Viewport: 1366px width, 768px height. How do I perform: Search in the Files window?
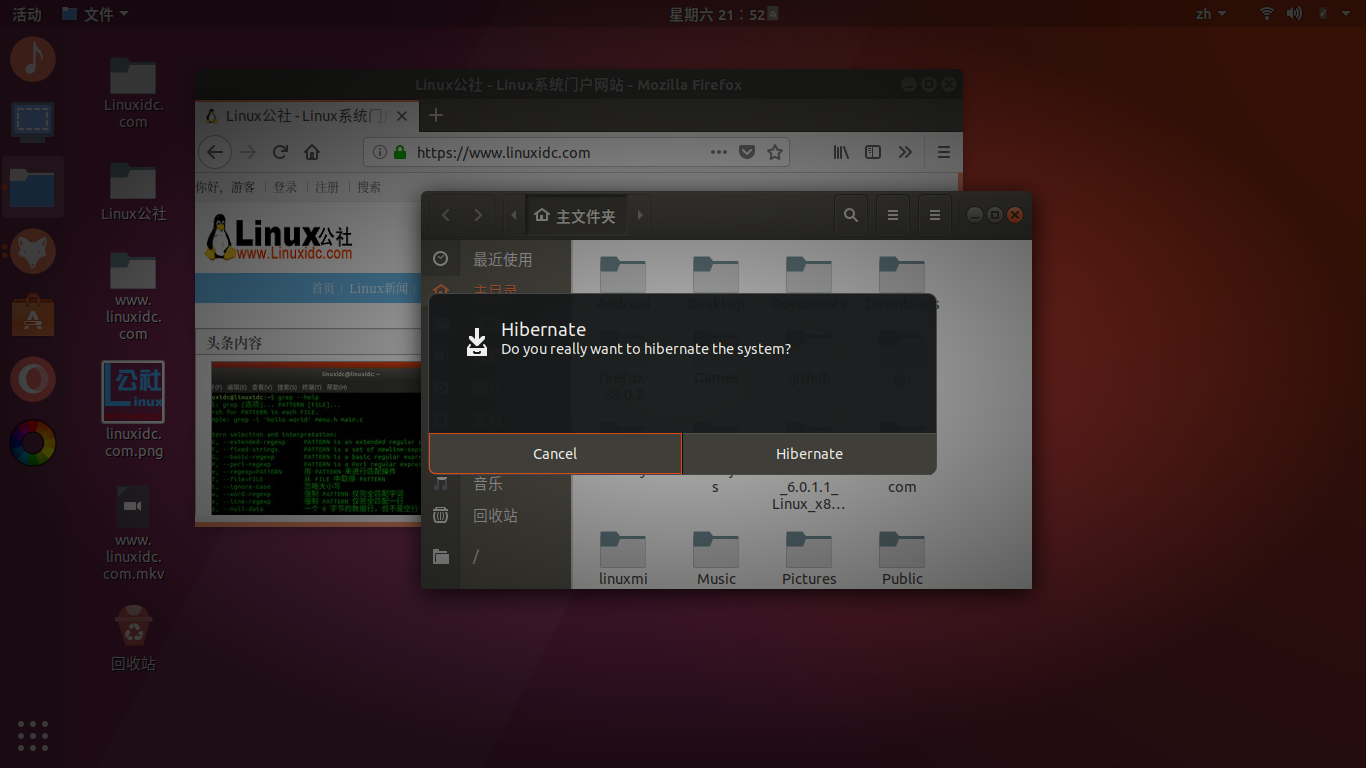[851, 215]
